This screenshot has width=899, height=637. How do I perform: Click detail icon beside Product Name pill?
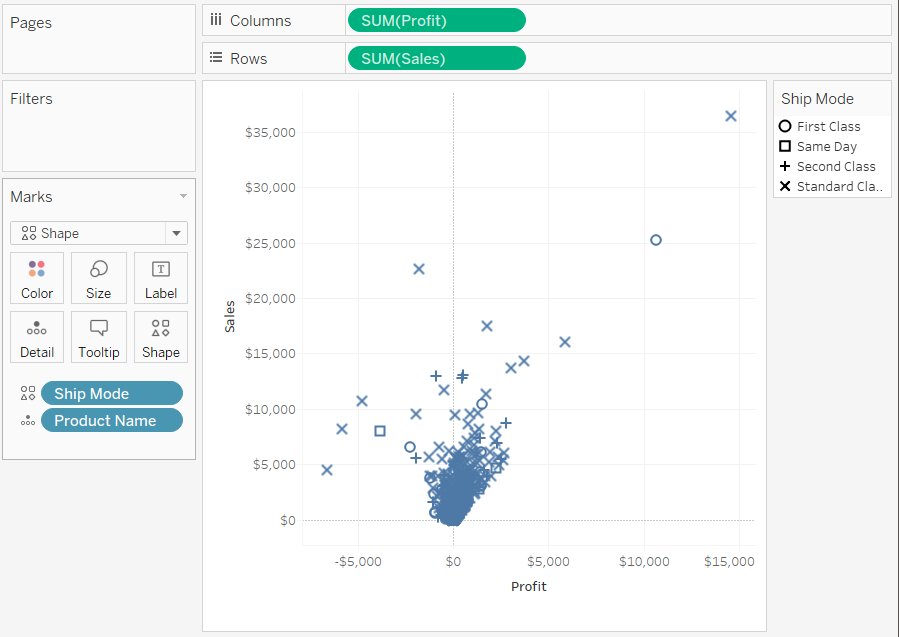[28, 421]
